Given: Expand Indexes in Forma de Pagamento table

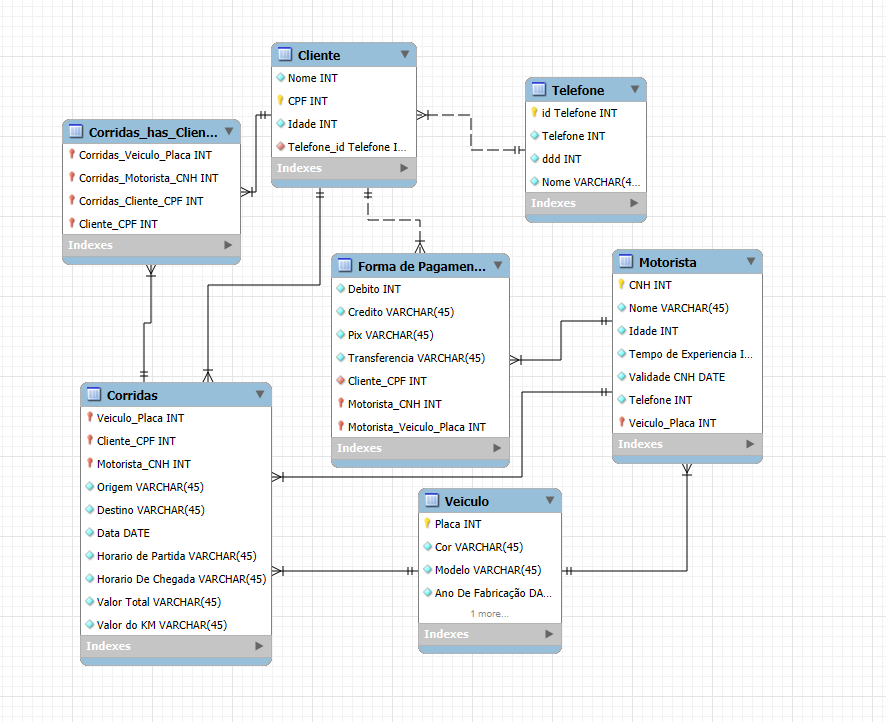Looking at the screenshot, I should pyautogui.click(x=497, y=448).
